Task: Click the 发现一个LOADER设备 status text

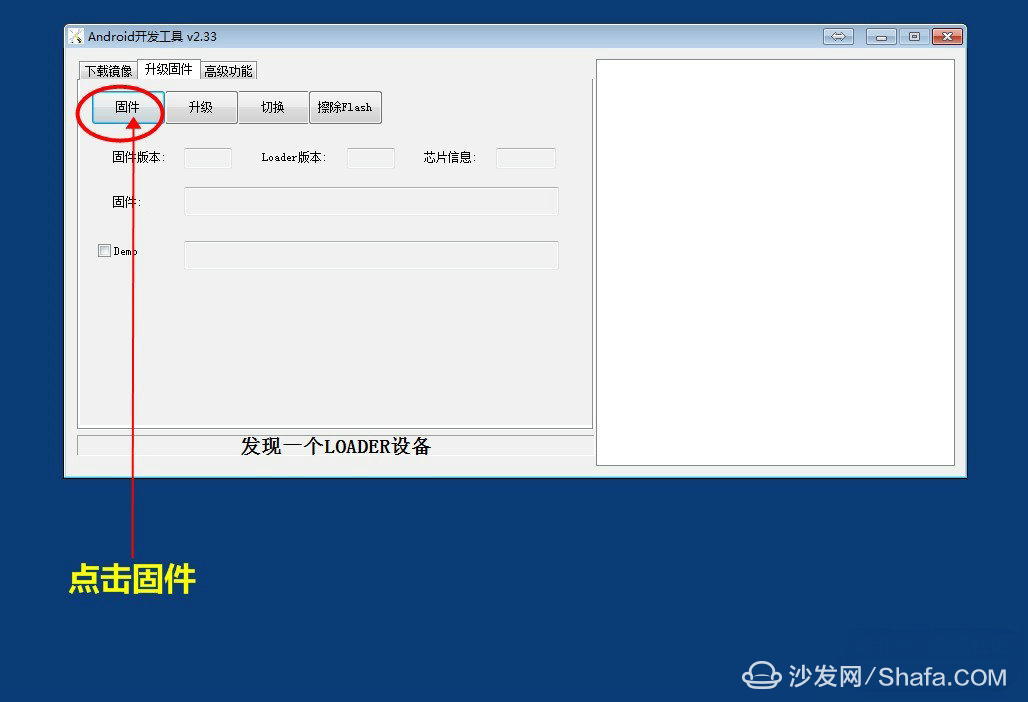Action: pyautogui.click(x=336, y=446)
